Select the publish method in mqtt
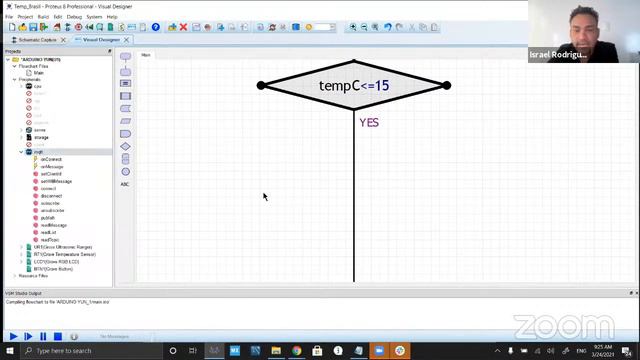 47,218
